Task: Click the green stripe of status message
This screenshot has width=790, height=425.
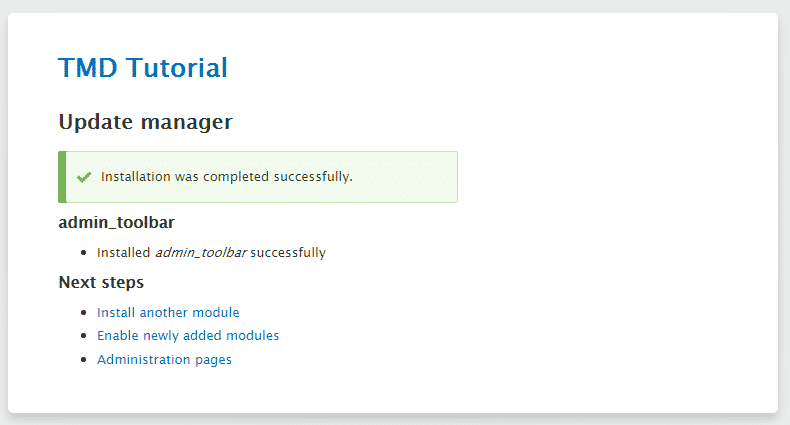Action: 62,177
